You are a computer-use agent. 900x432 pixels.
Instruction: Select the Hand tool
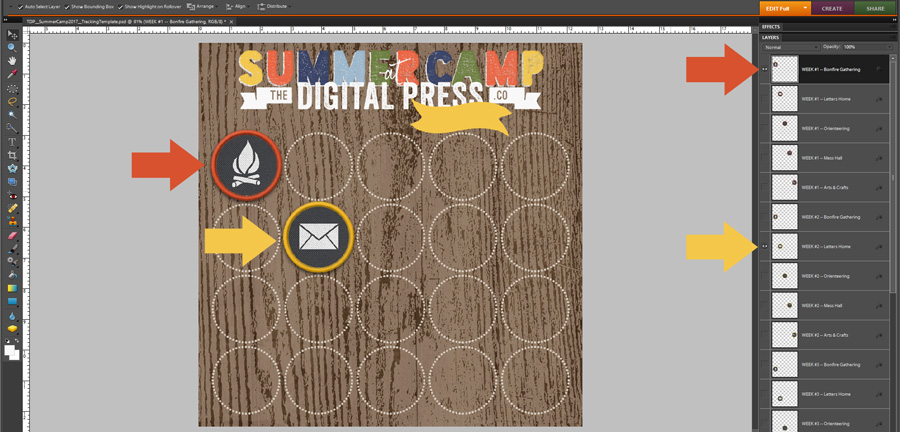(x=12, y=61)
